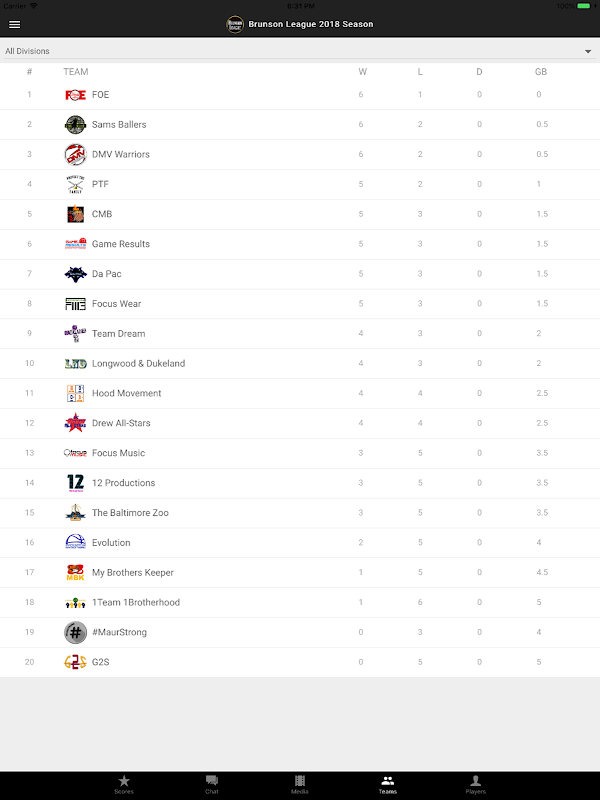Click the FOE team logo

click(x=75, y=95)
